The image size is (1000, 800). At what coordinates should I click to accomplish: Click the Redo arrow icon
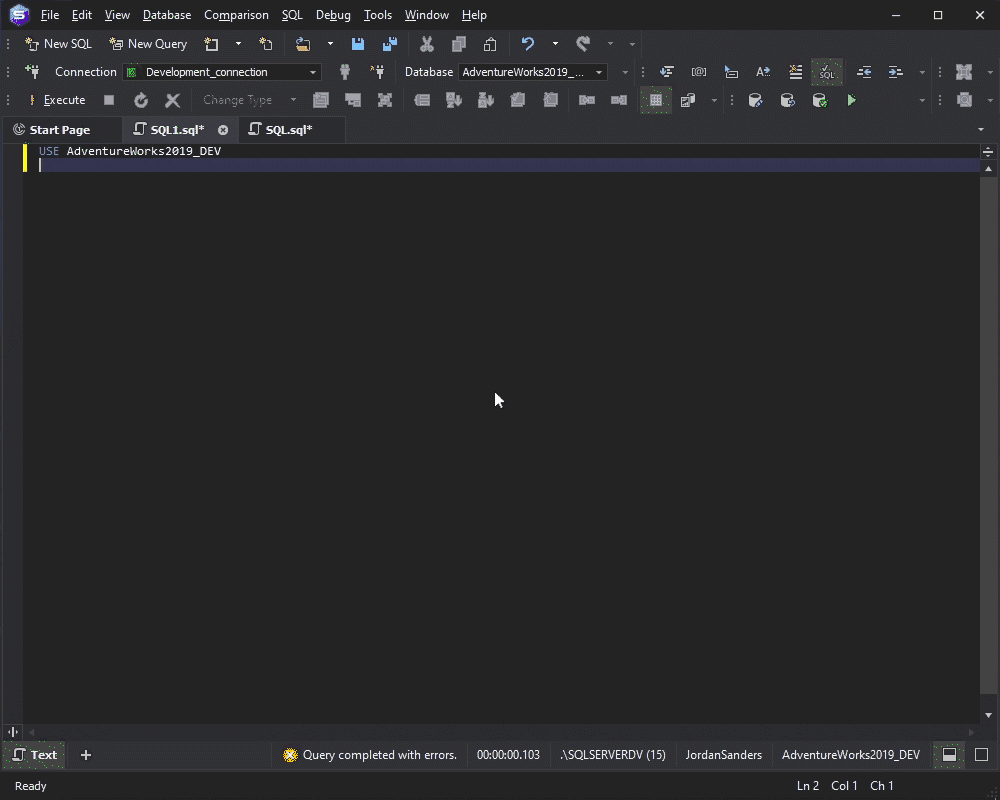pyautogui.click(x=583, y=44)
